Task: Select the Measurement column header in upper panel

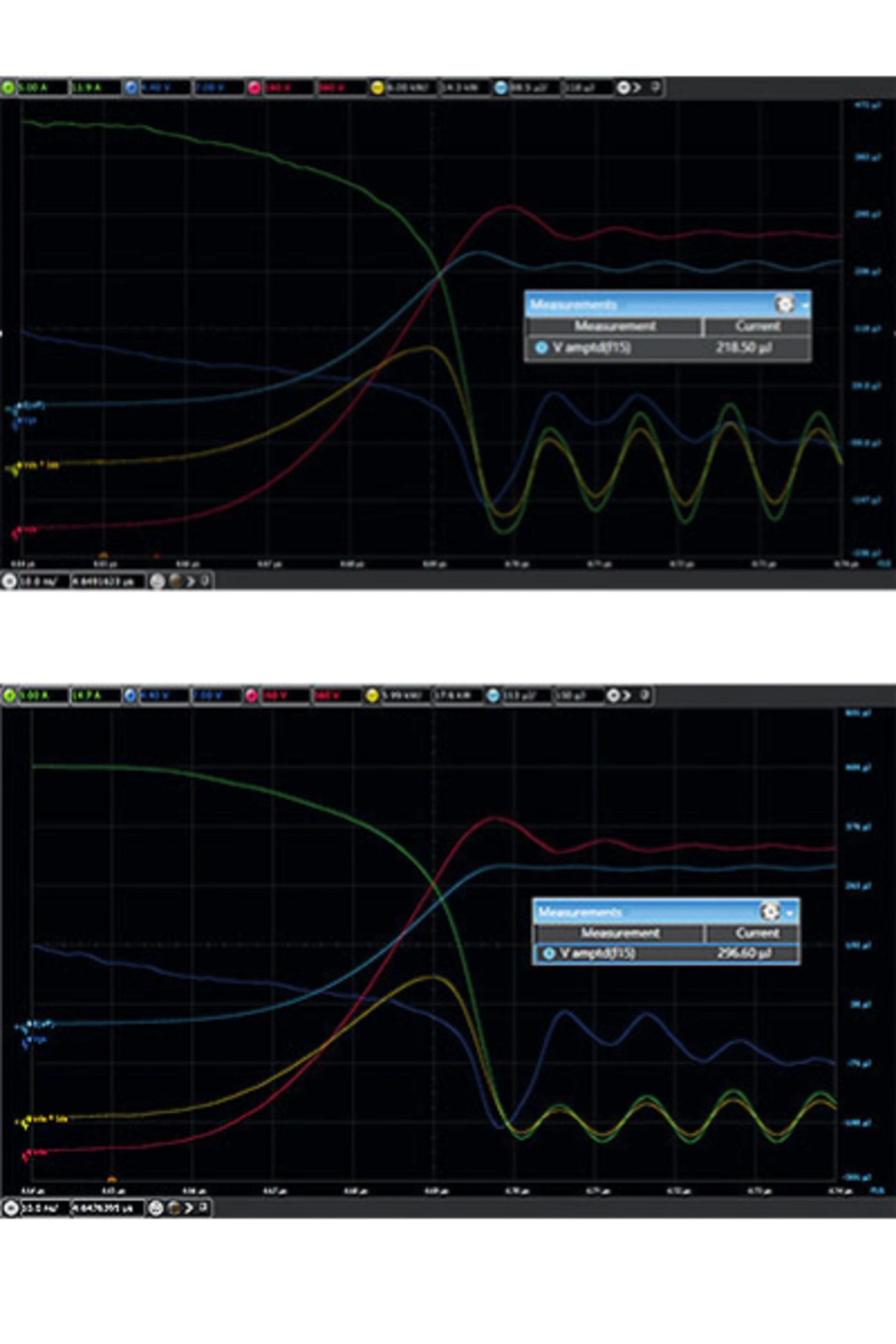Action: tap(614, 326)
